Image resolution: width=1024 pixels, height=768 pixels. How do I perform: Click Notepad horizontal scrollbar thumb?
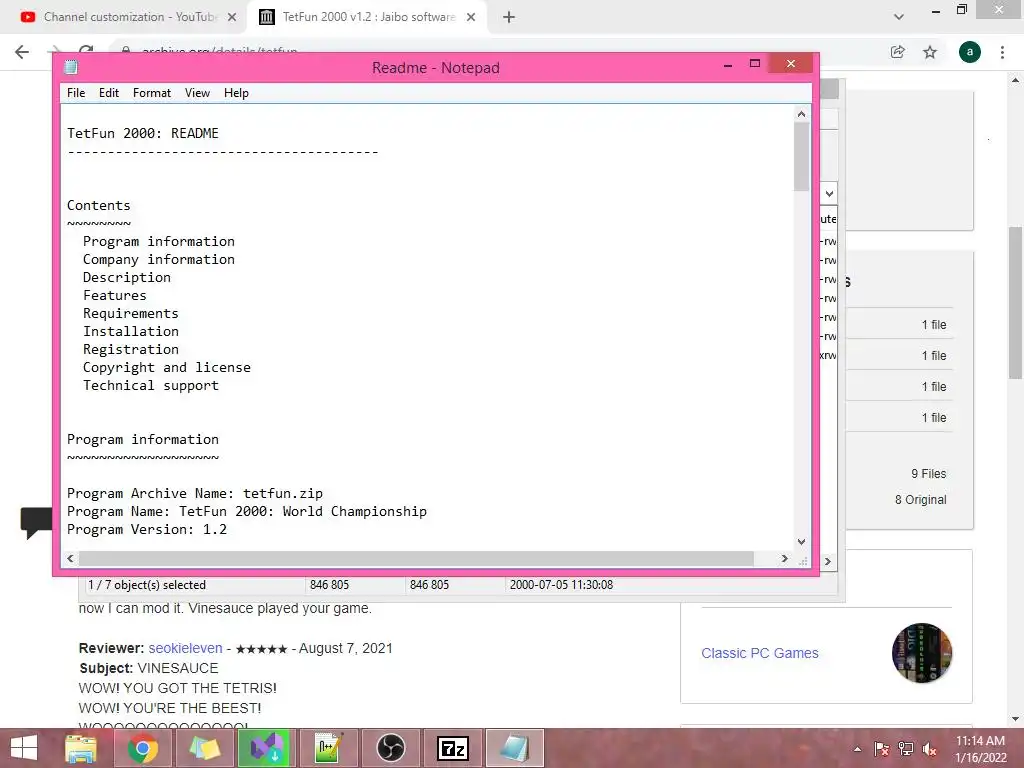click(x=416, y=559)
